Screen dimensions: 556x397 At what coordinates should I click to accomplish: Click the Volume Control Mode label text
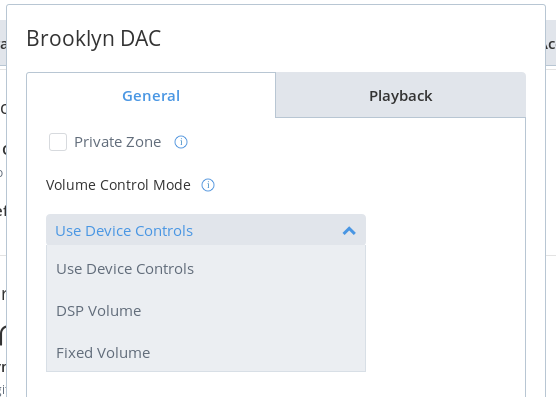(118, 185)
